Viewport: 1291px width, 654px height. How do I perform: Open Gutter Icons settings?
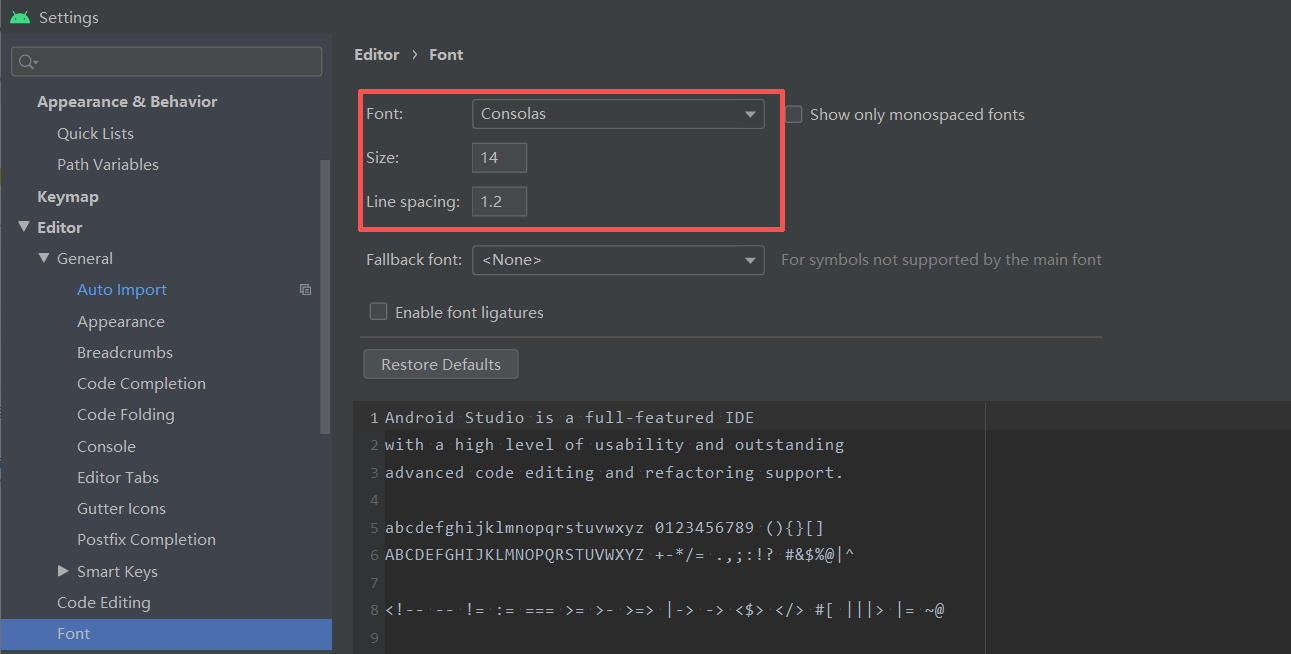tap(121, 508)
